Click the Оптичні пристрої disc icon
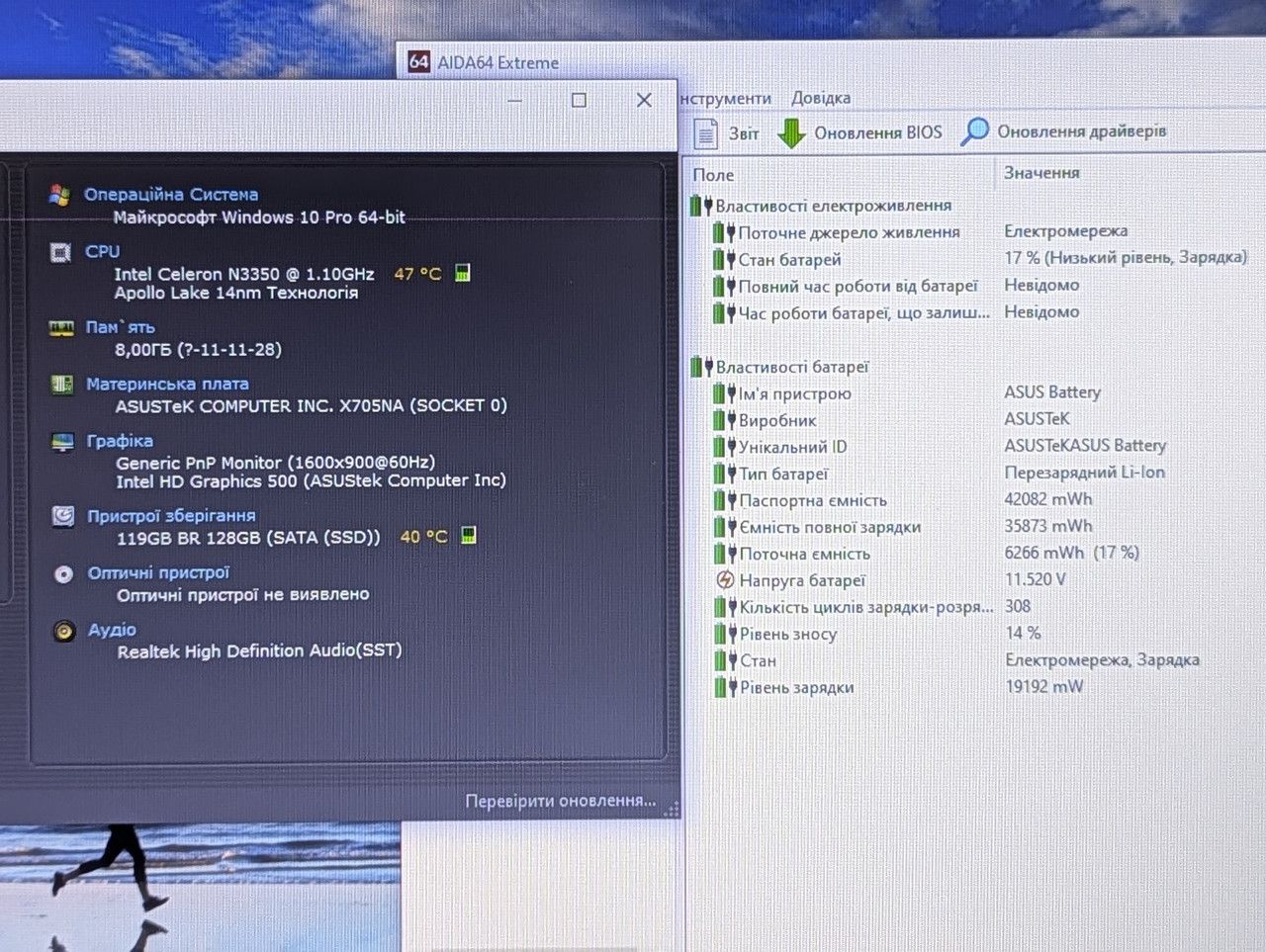 (63, 573)
